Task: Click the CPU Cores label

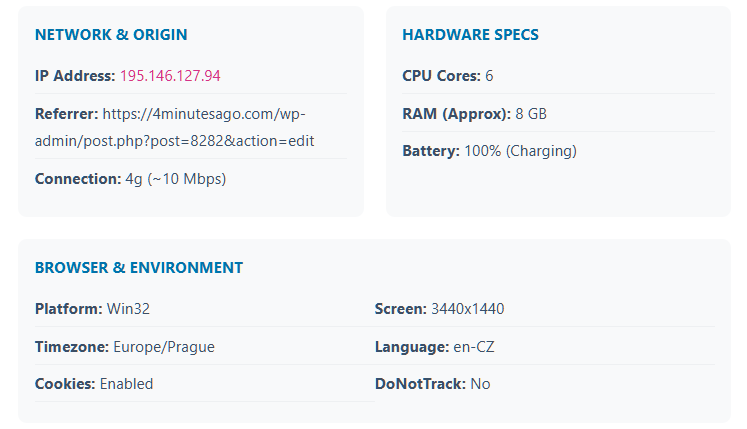Action: tap(441, 76)
